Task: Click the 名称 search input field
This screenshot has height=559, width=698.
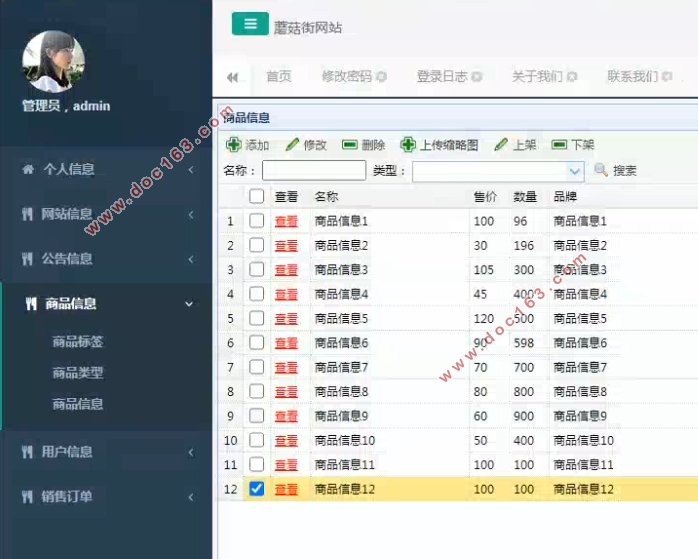Action: (x=314, y=170)
